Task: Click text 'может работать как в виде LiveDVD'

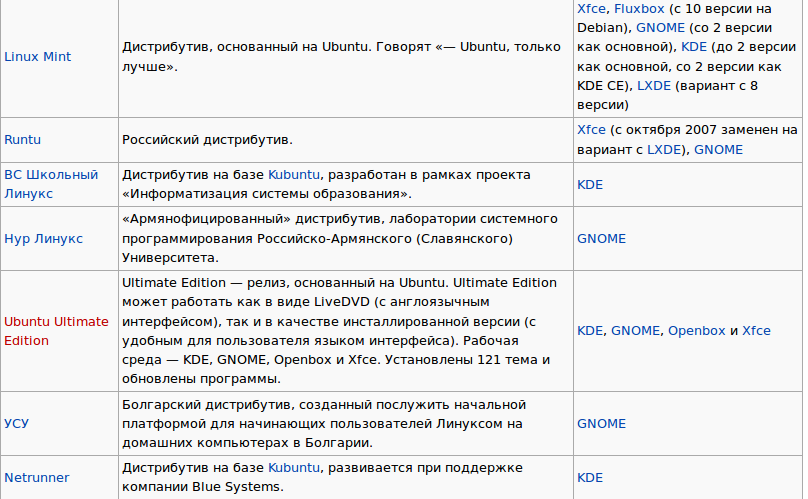Action: point(245,302)
